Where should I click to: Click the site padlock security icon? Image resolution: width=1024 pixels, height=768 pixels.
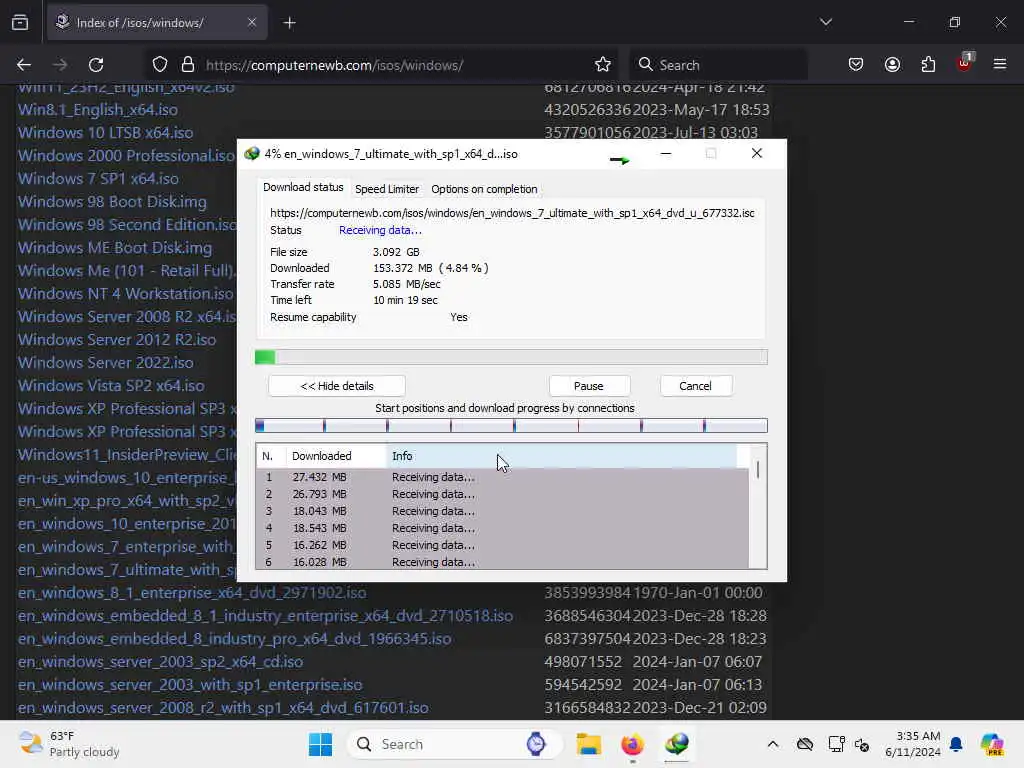pos(188,65)
